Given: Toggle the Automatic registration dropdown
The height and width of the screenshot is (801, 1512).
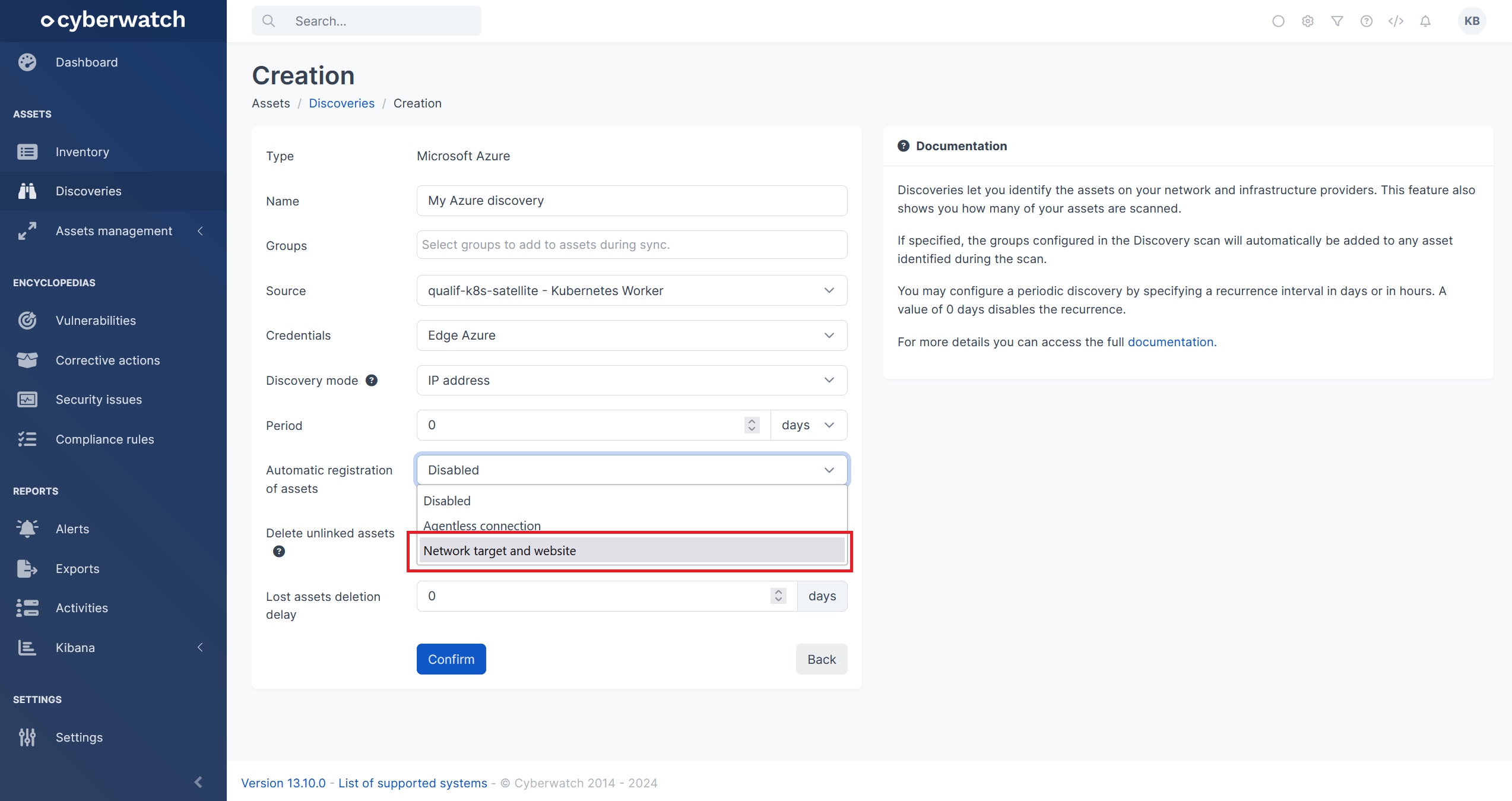Looking at the screenshot, I should (632, 470).
